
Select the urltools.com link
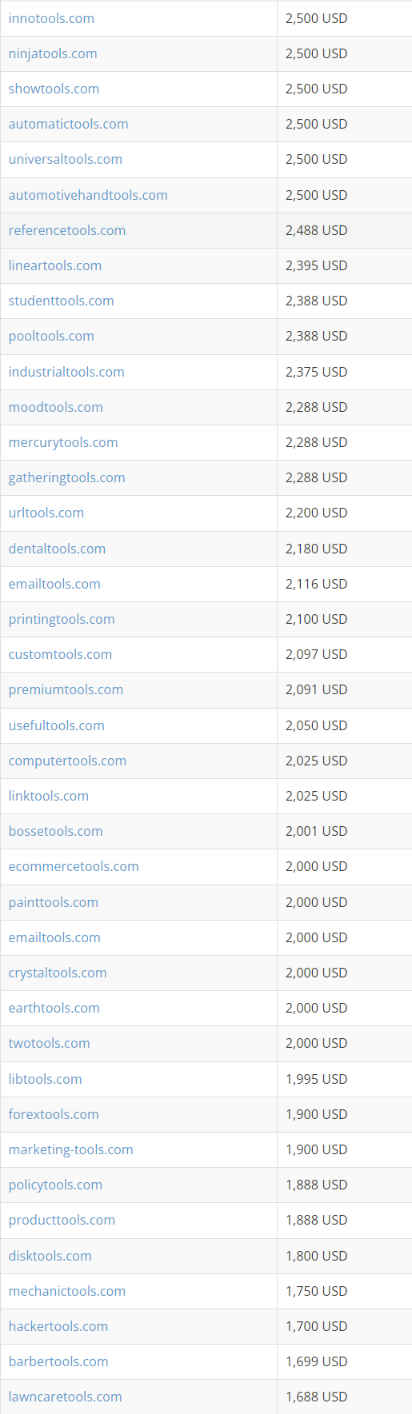click(46, 512)
